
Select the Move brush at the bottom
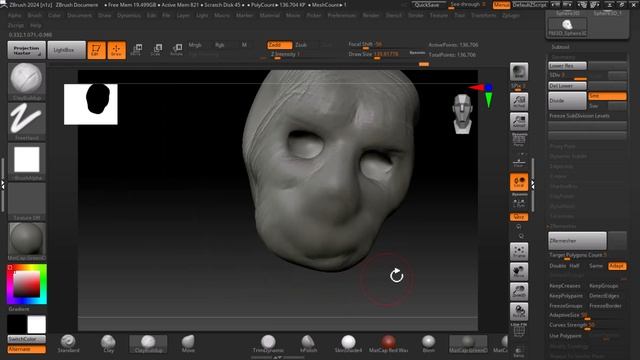(x=188, y=344)
